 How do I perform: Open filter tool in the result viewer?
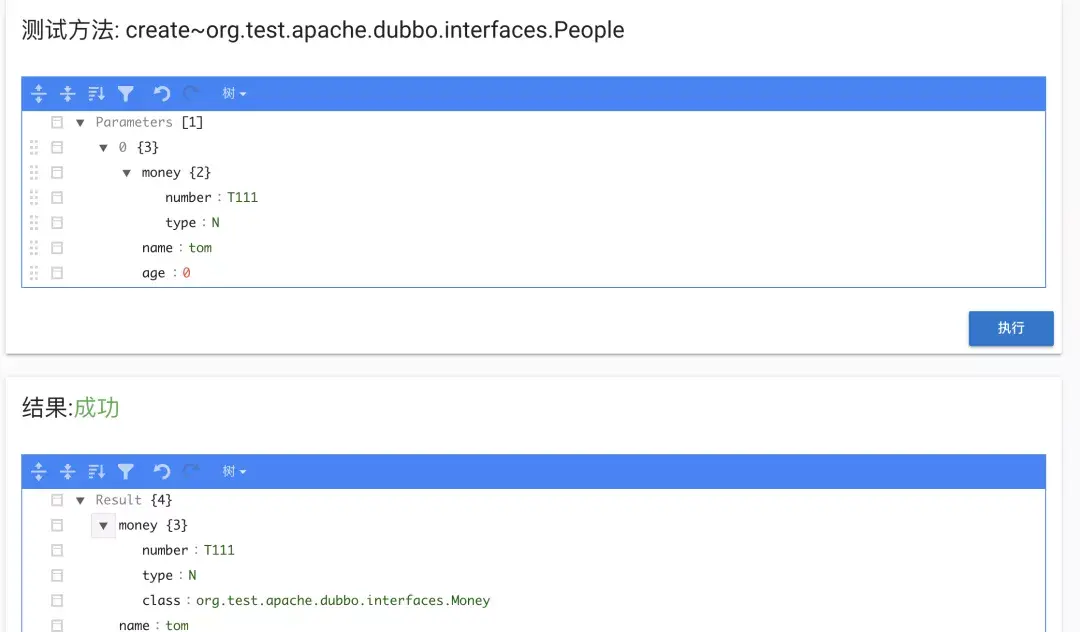coord(125,472)
